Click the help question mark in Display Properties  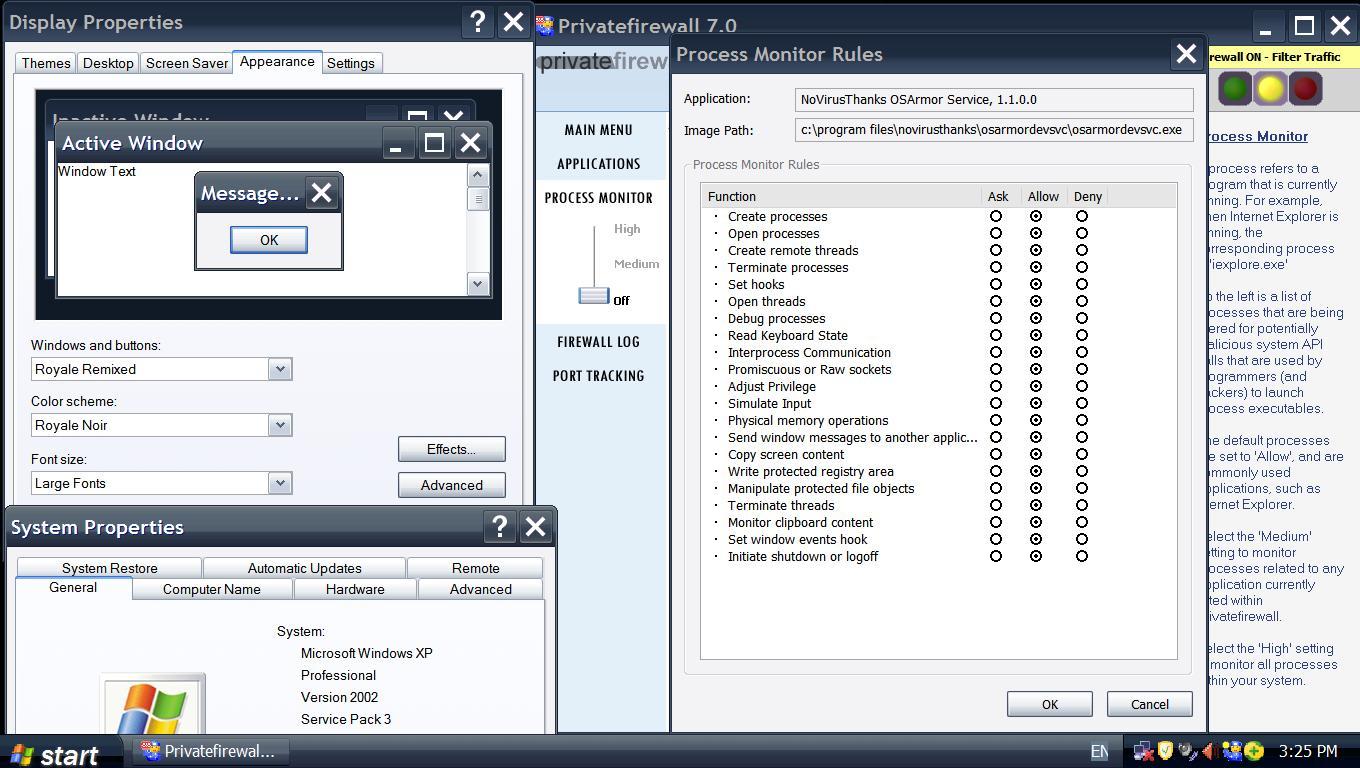point(478,22)
